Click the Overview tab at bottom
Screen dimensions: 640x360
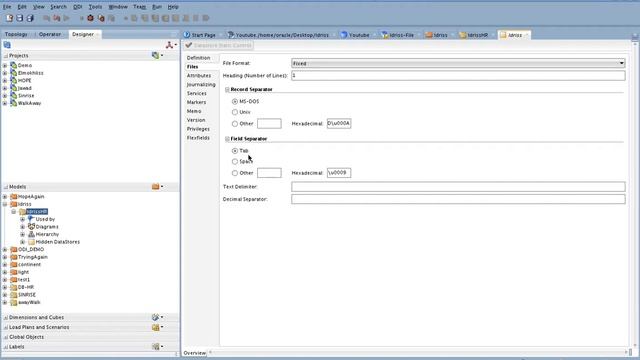tap(195, 353)
